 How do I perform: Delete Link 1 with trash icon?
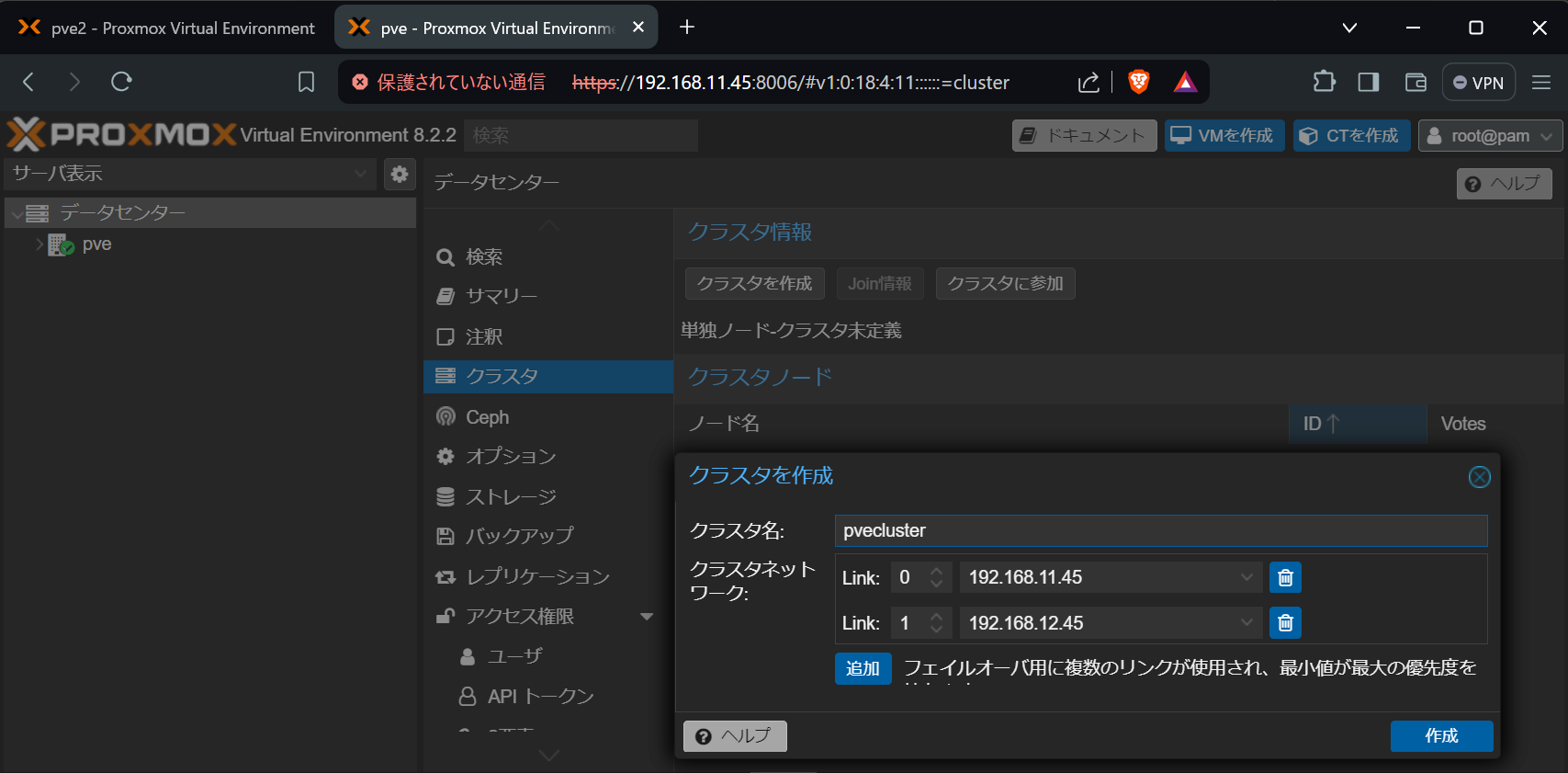coord(1285,623)
